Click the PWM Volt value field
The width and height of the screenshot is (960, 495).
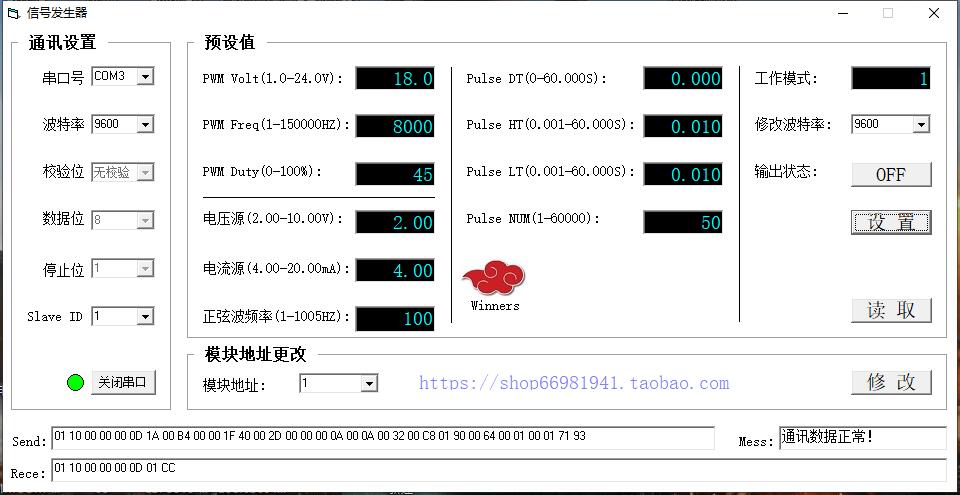click(395, 79)
